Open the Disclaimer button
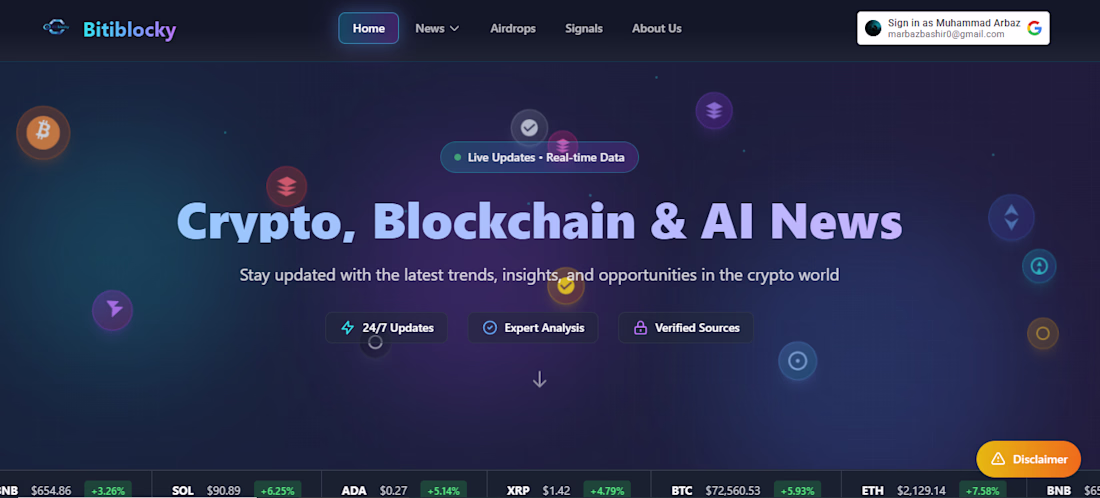This screenshot has height=498, width=1100. (1028, 459)
